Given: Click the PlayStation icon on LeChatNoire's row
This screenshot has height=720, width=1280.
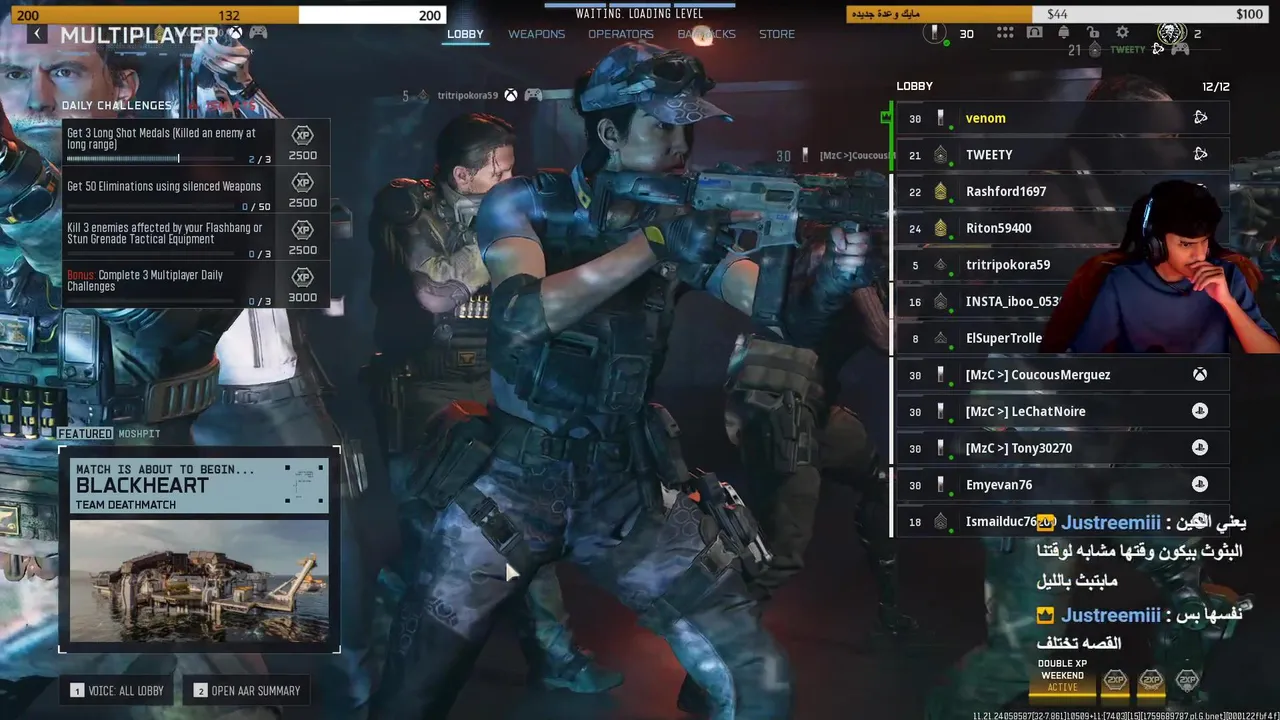Looking at the screenshot, I should point(1200,411).
